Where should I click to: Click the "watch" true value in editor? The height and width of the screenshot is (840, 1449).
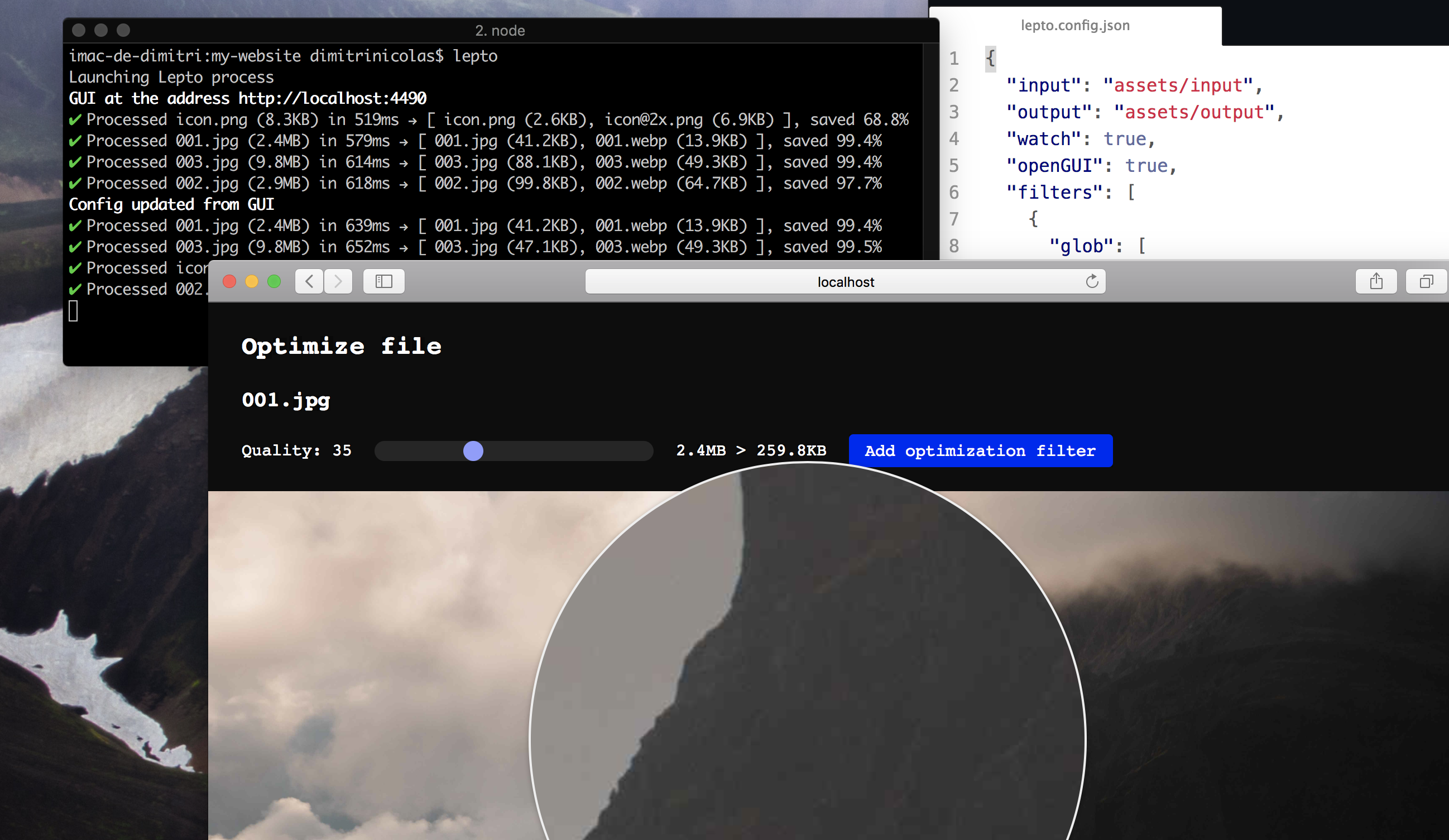coord(1124,139)
